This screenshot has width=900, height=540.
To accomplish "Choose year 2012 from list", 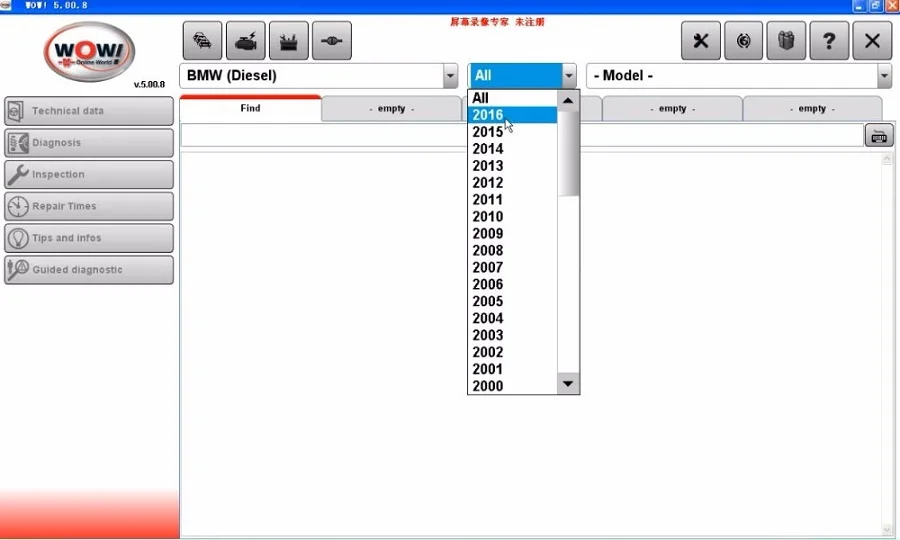I will coord(513,182).
